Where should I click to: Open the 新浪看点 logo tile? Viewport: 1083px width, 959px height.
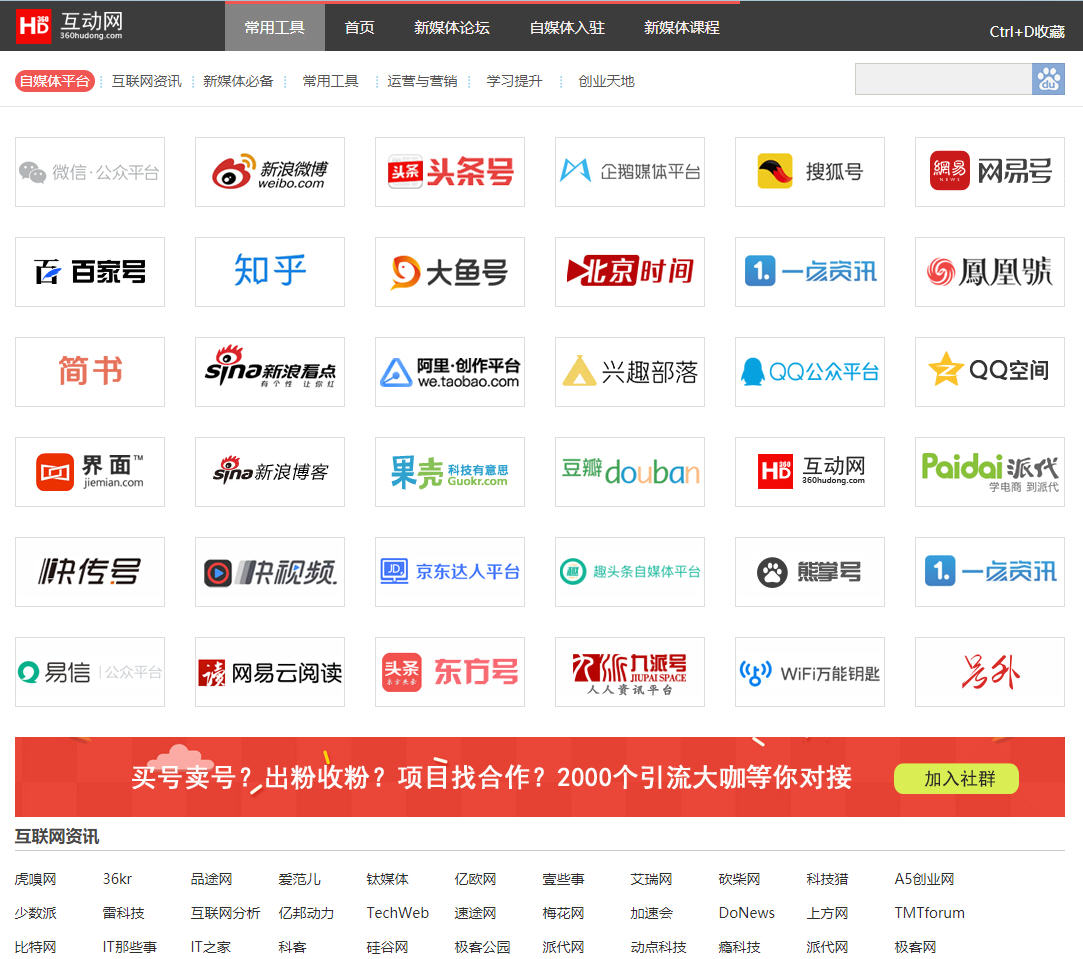(270, 372)
